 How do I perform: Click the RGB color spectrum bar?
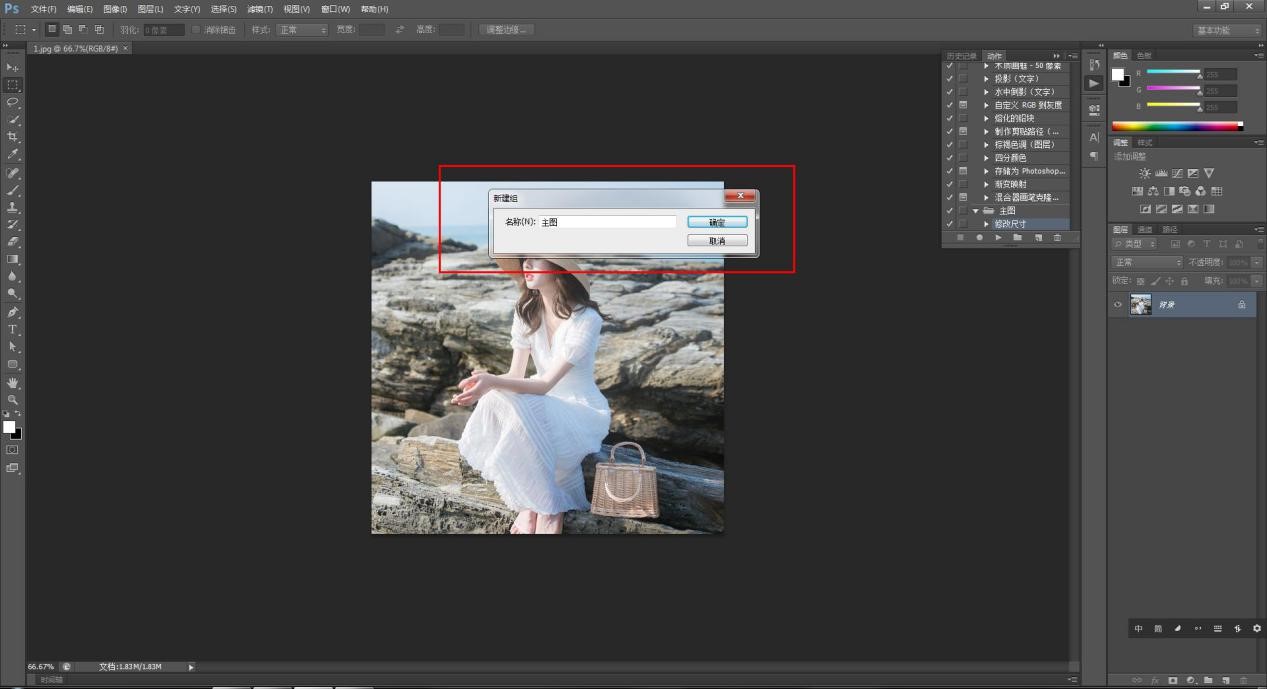pyautogui.click(x=1176, y=126)
